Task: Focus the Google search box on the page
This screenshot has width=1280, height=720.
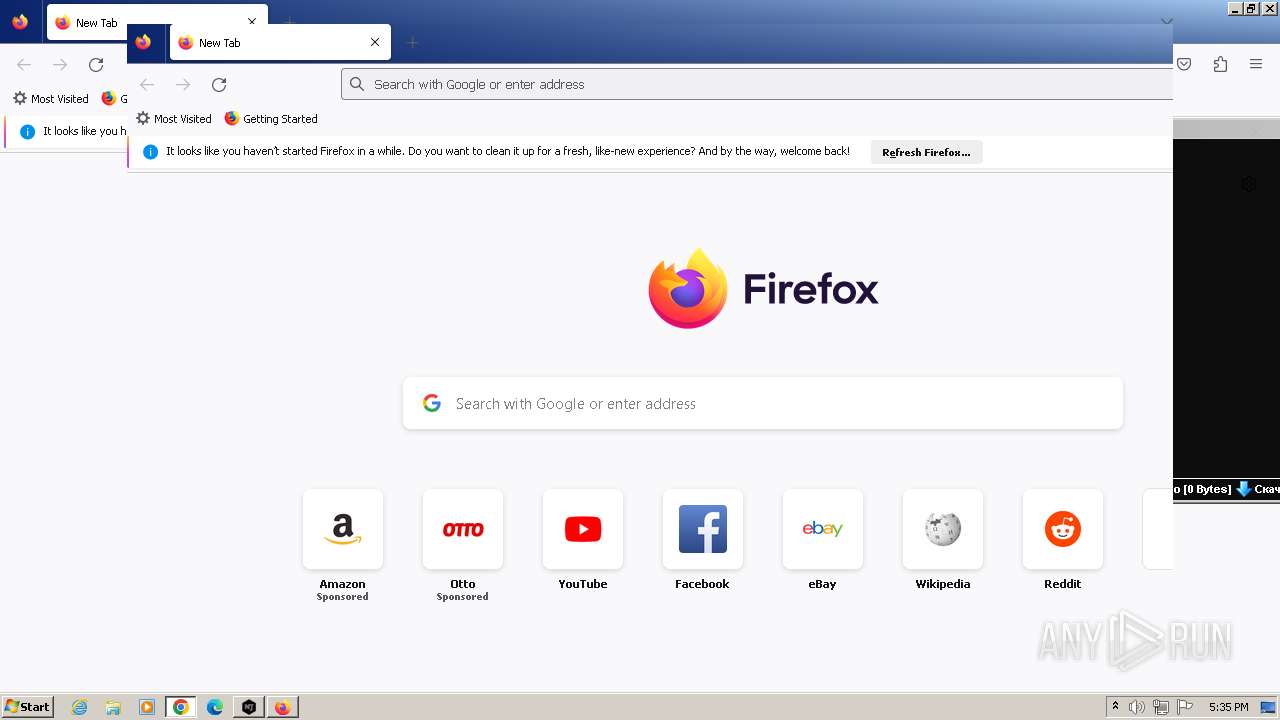Action: point(763,403)
